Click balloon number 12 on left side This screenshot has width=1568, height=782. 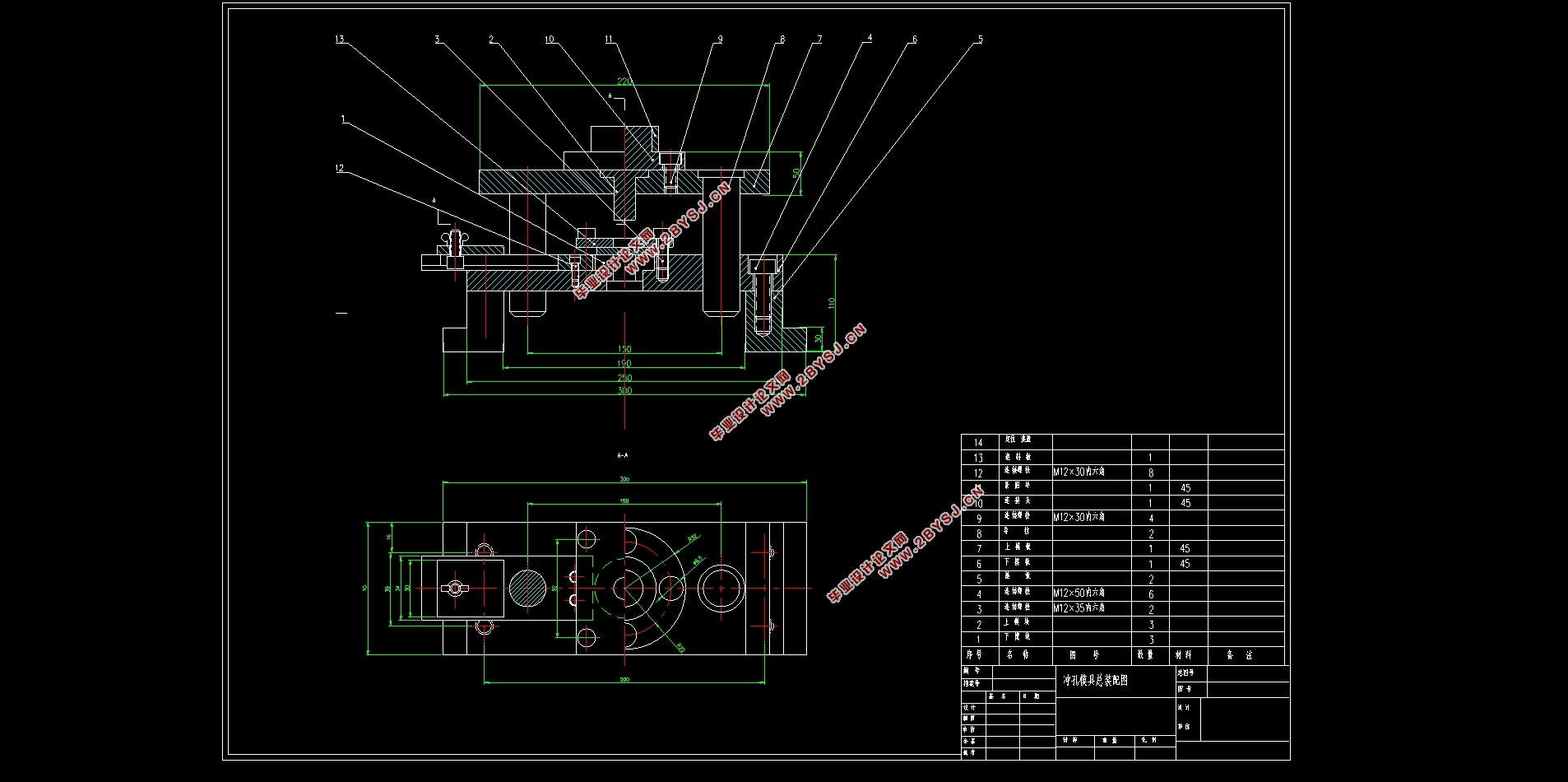(340, 168)
